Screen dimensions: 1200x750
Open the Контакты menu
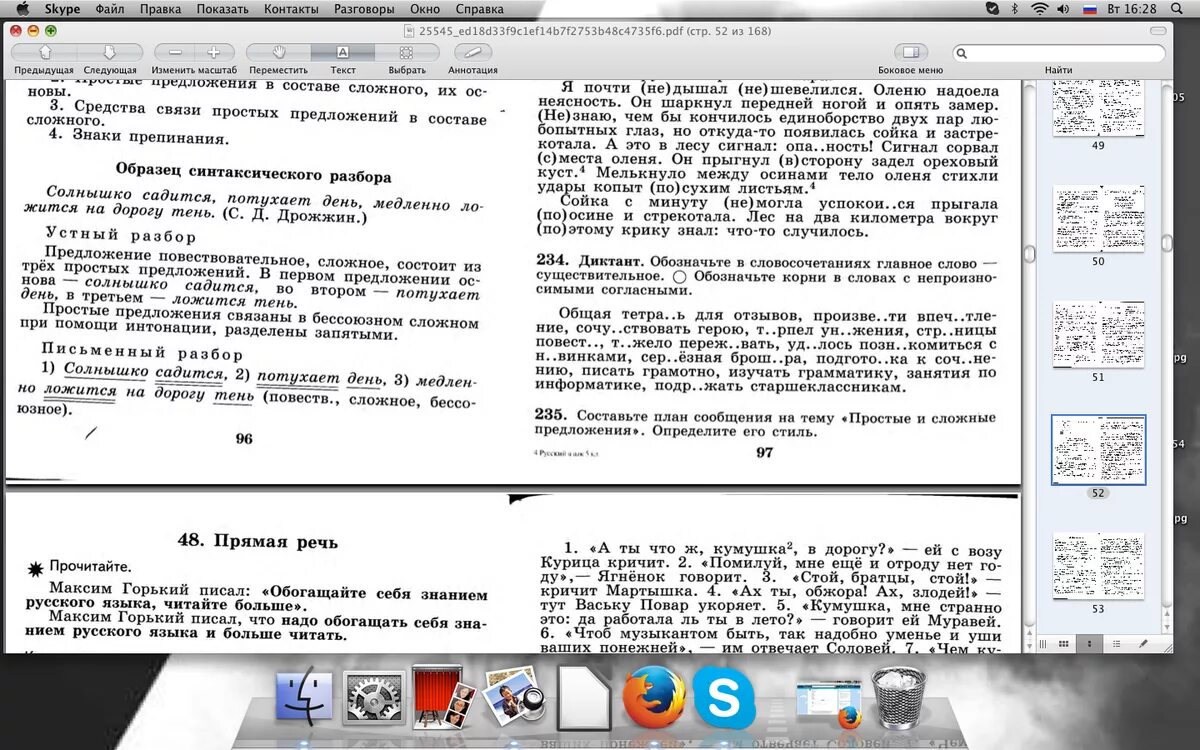point(291,9)
